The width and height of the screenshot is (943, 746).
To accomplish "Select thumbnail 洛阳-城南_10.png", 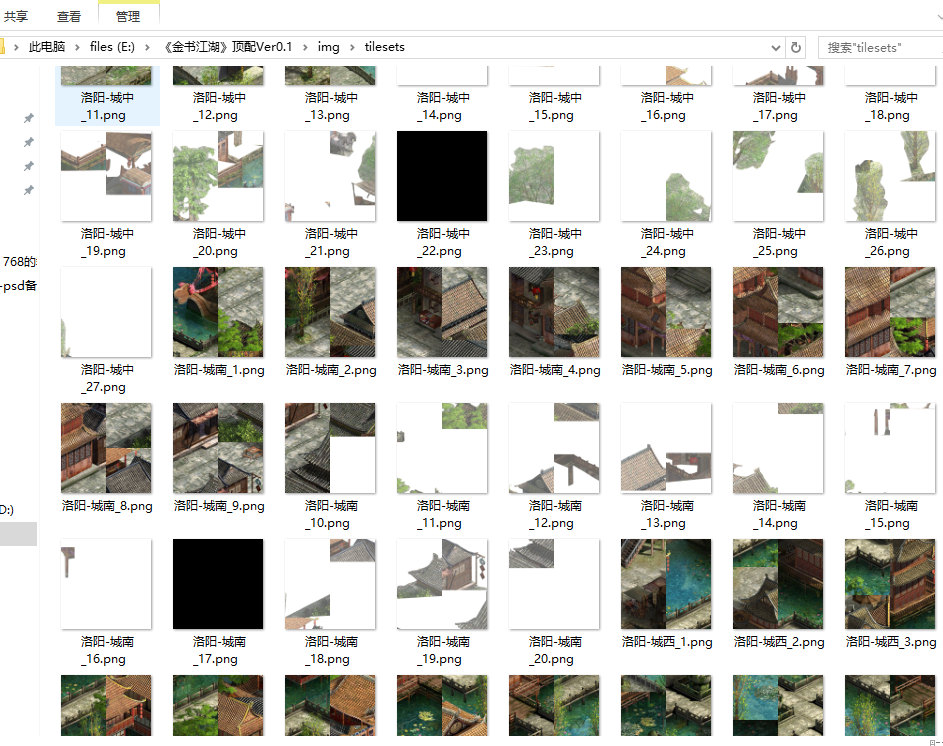I will coord(330,448).
